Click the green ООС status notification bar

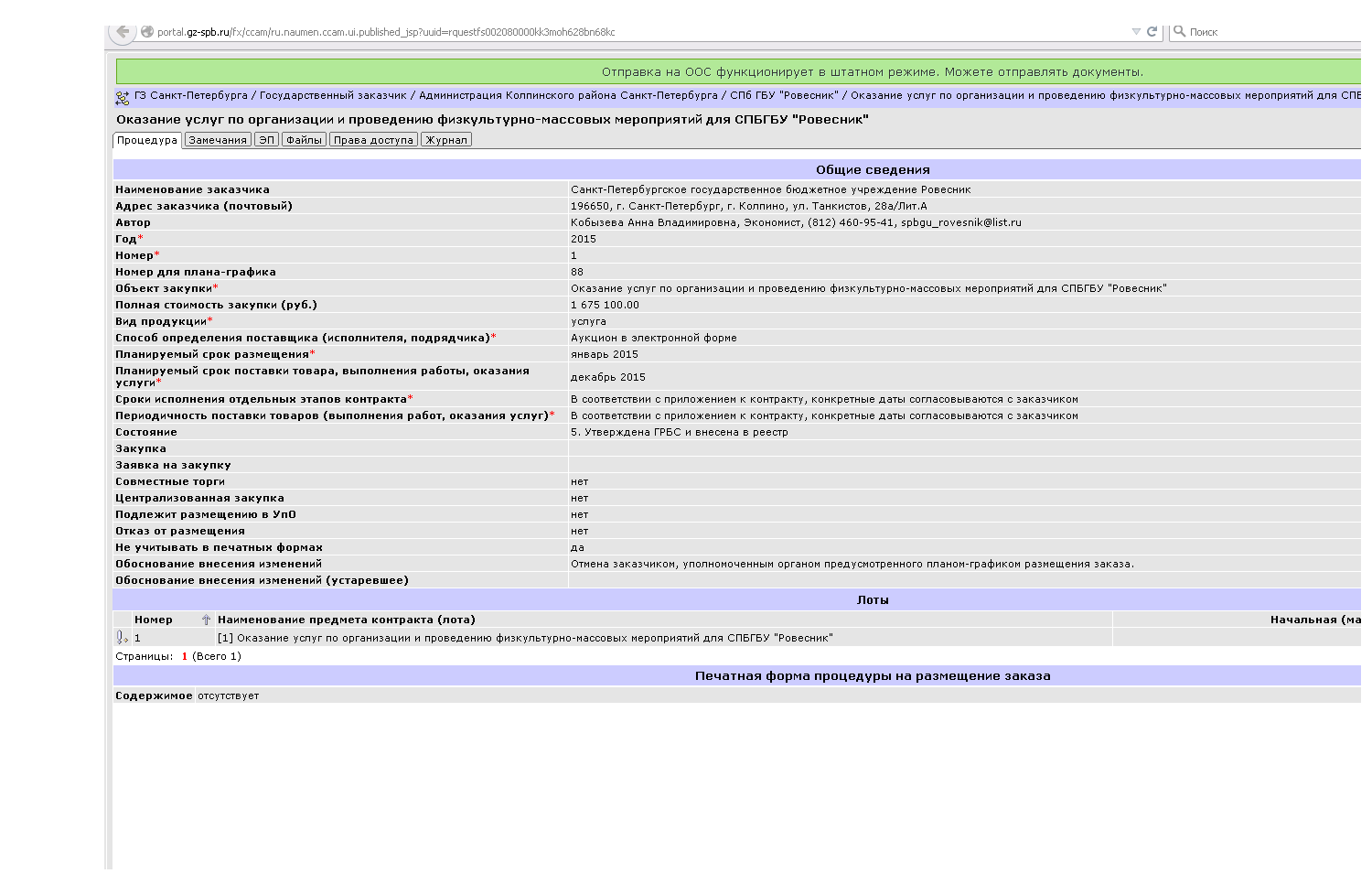(739, 71)
